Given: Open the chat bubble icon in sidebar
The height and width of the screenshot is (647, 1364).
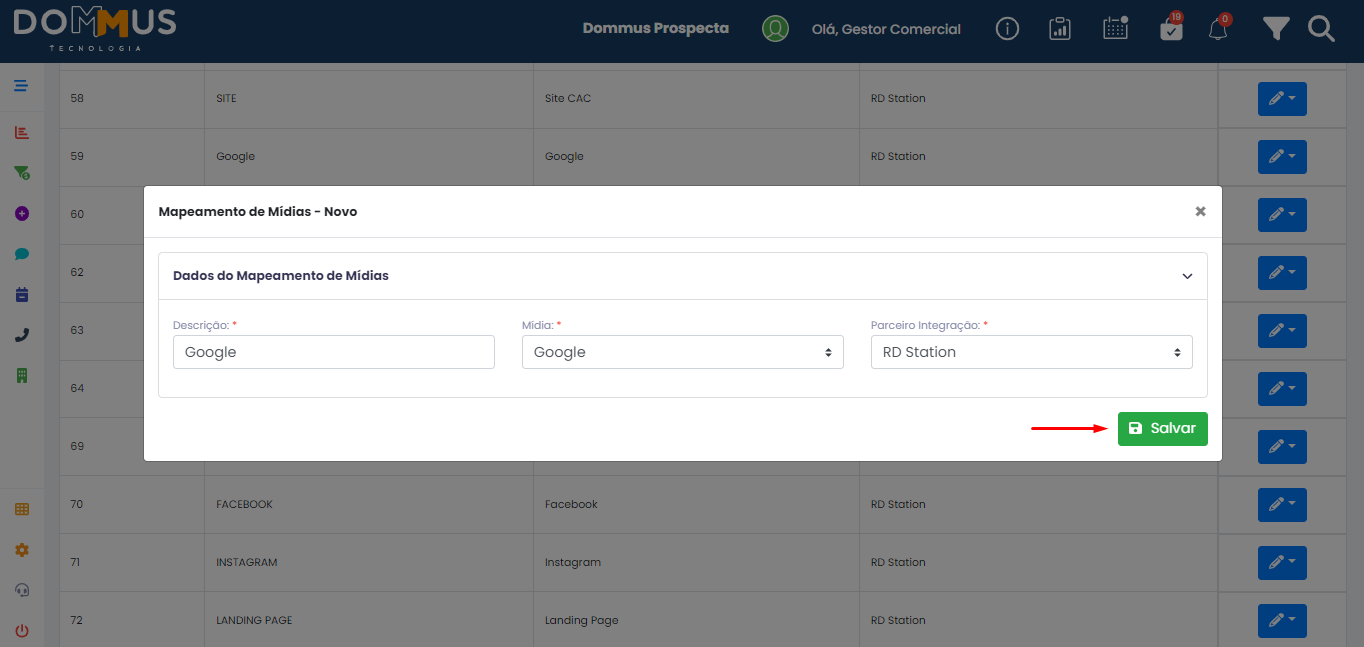Looking at the screenshot, I should pyautogui.click(x=22, y=254).
